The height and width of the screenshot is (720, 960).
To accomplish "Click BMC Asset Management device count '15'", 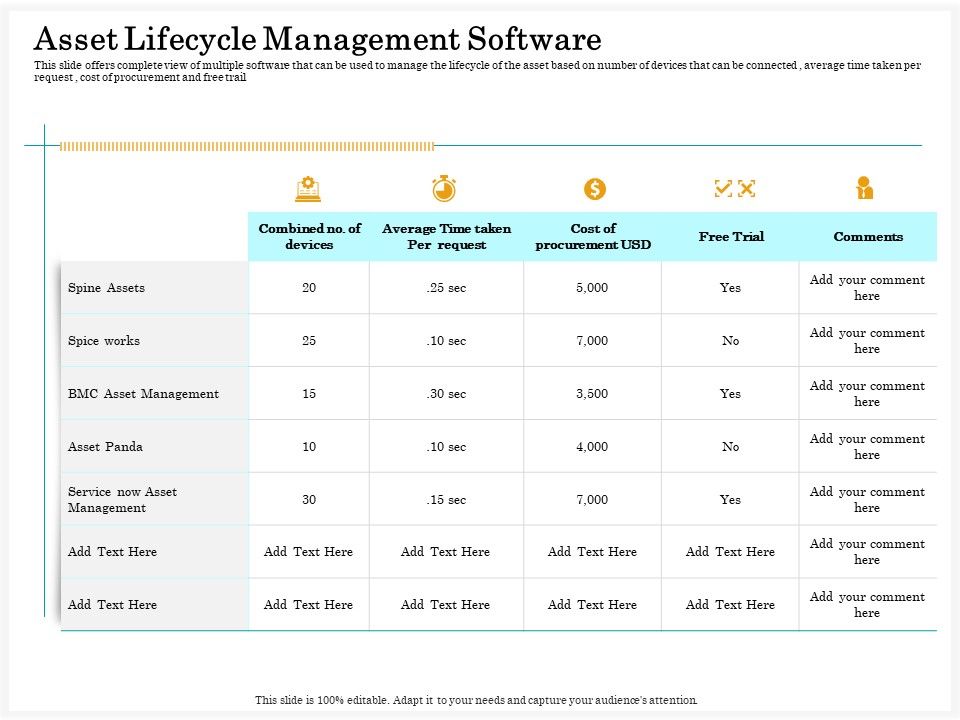I will point(309,394).
